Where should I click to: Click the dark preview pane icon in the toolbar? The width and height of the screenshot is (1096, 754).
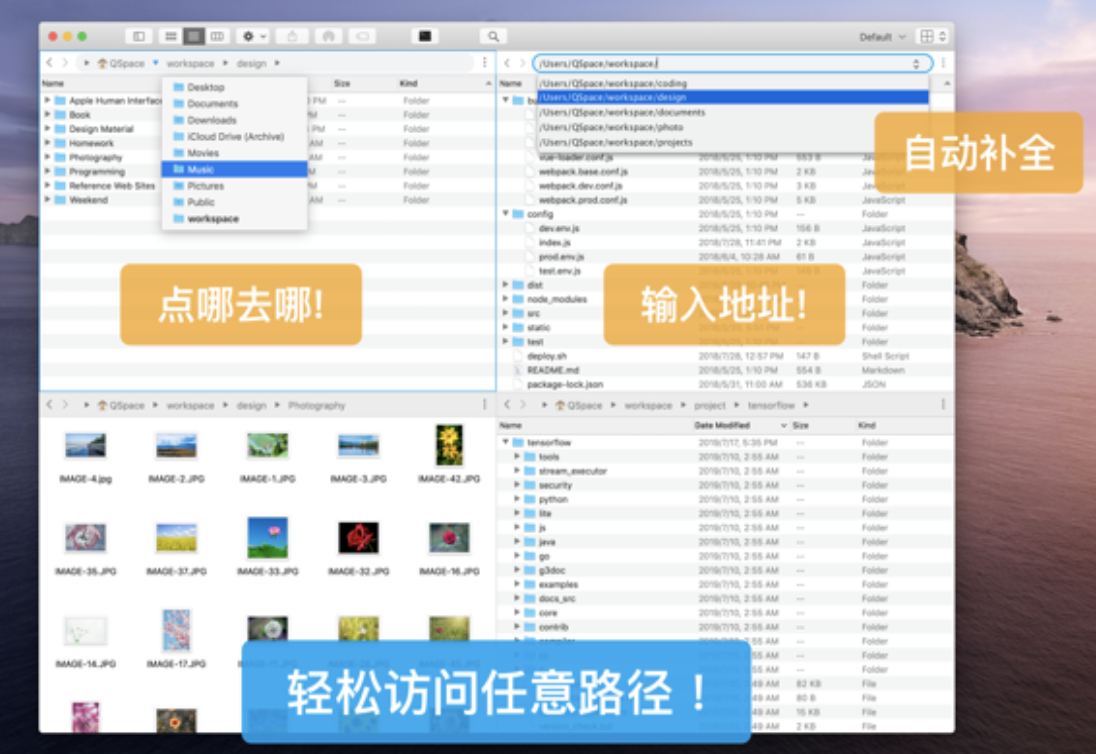pos(424,35)
